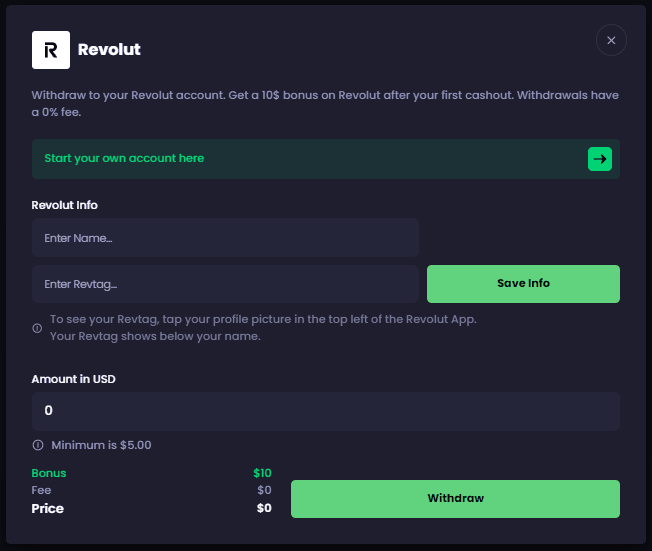Click the Revtag hint info icon
Screen dimensions: 652x551
(x=38, y=328)
